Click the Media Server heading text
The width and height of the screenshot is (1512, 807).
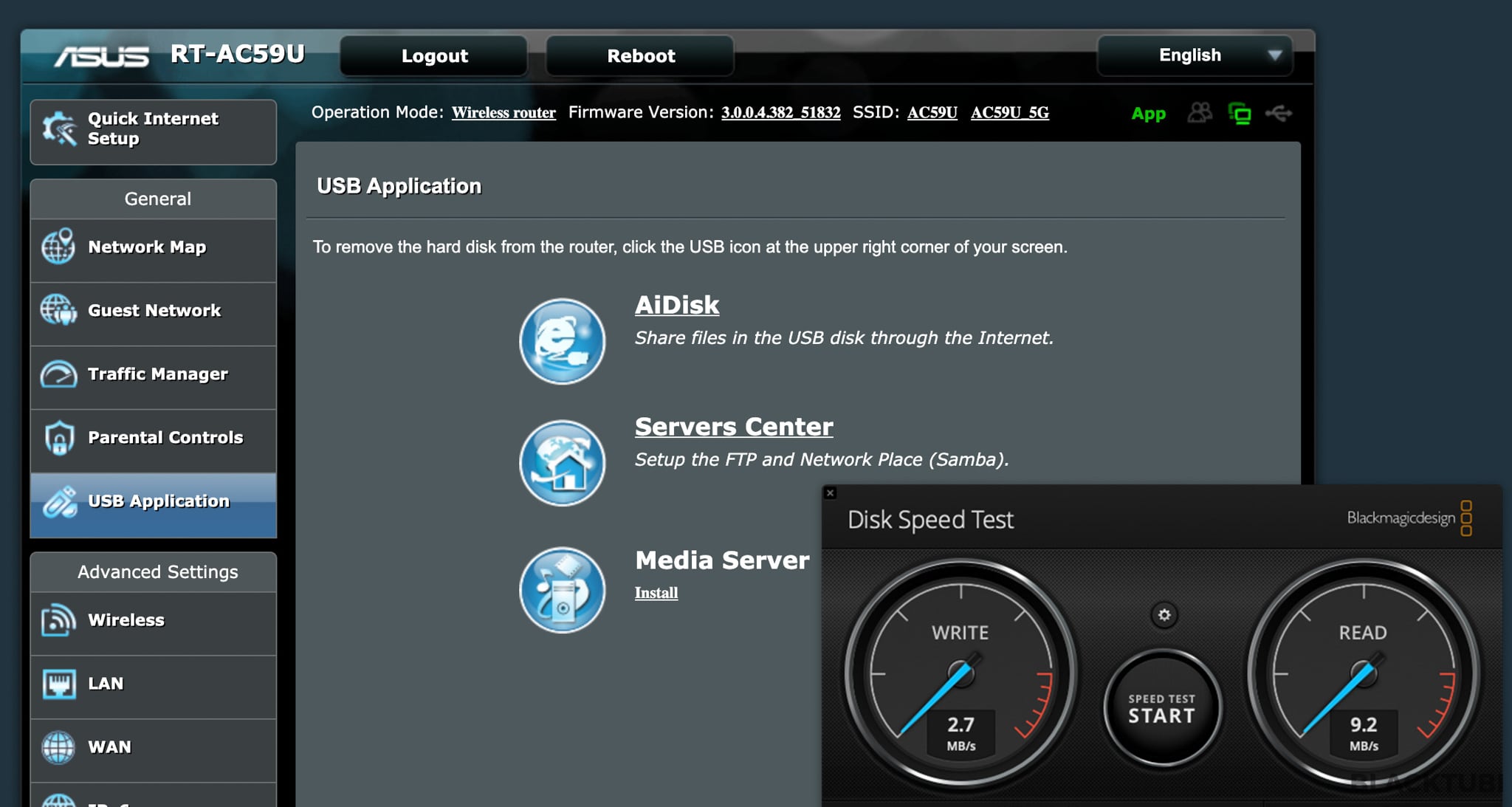[x=722, y=560]
